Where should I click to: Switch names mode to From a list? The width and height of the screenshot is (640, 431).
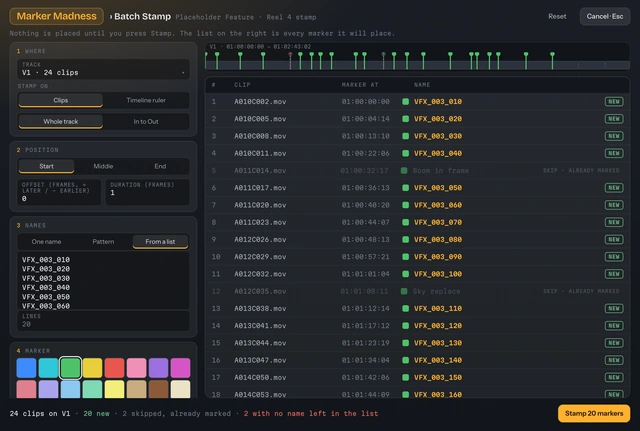(x=160, y=242)
